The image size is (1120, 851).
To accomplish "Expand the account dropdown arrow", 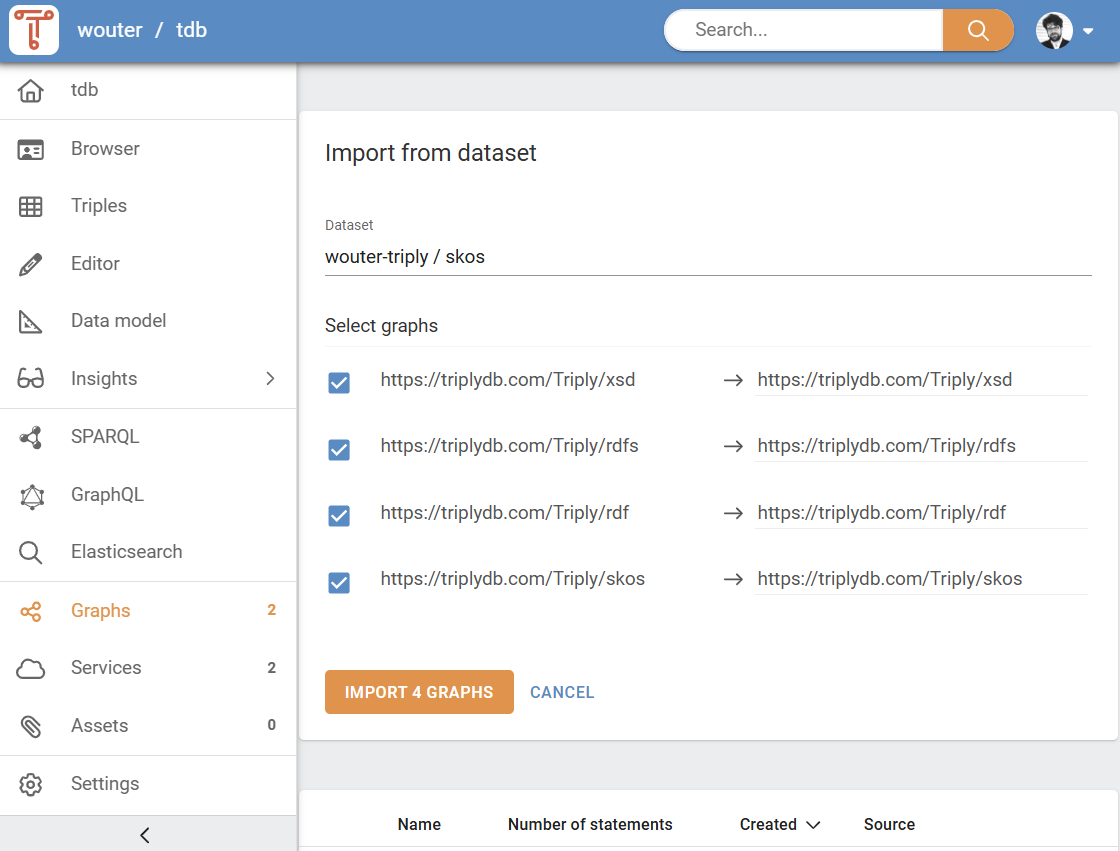I will click(x=1088, y=31).
